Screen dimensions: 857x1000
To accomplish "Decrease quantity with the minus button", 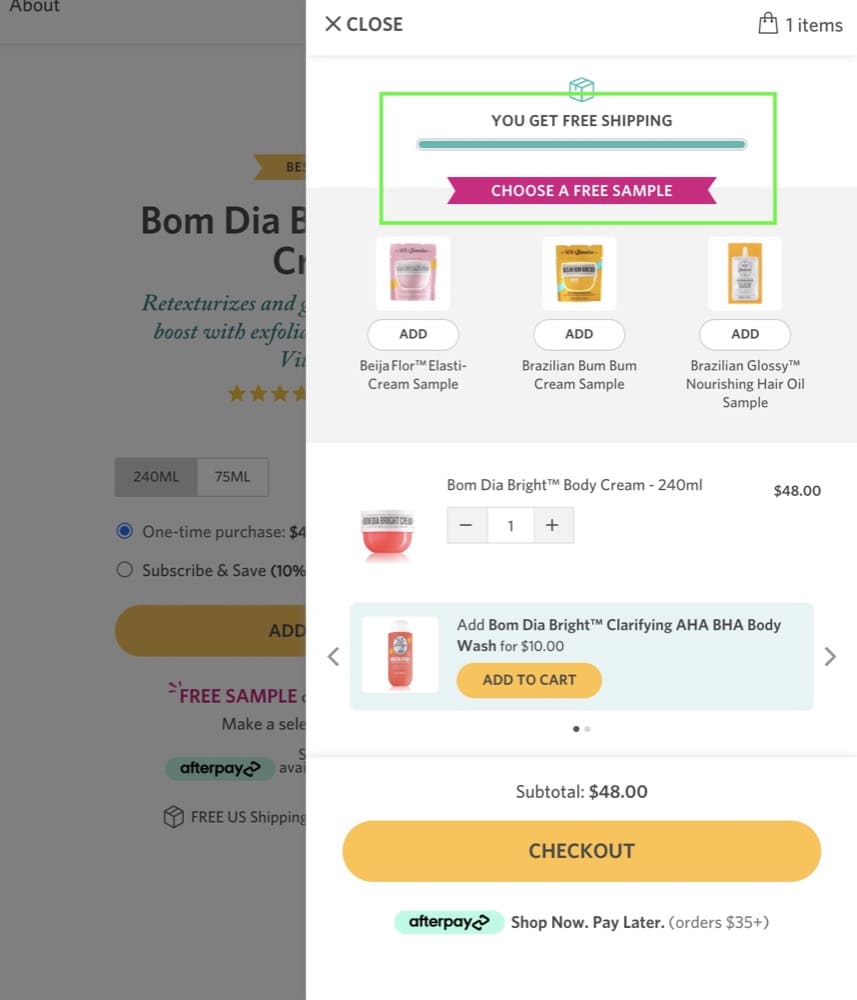I will click(467, 526).
